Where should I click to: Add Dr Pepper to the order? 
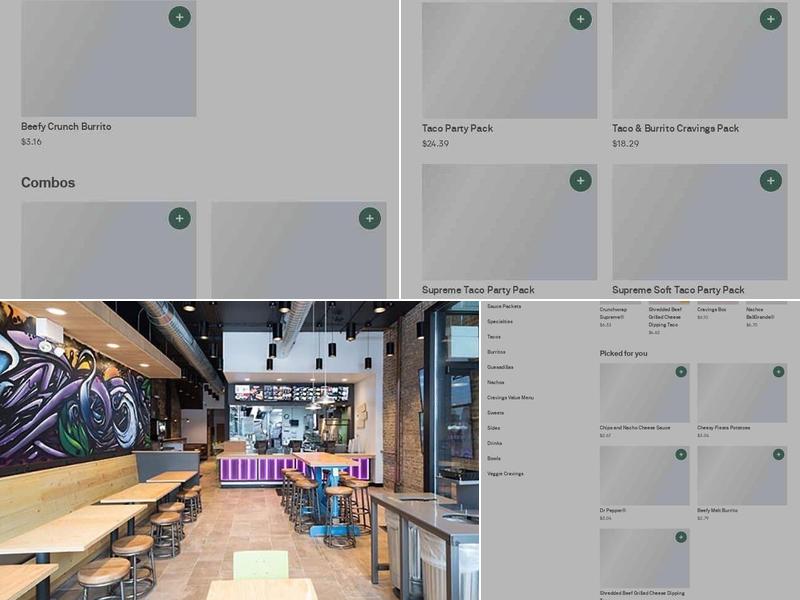click(x=681, y=454)
